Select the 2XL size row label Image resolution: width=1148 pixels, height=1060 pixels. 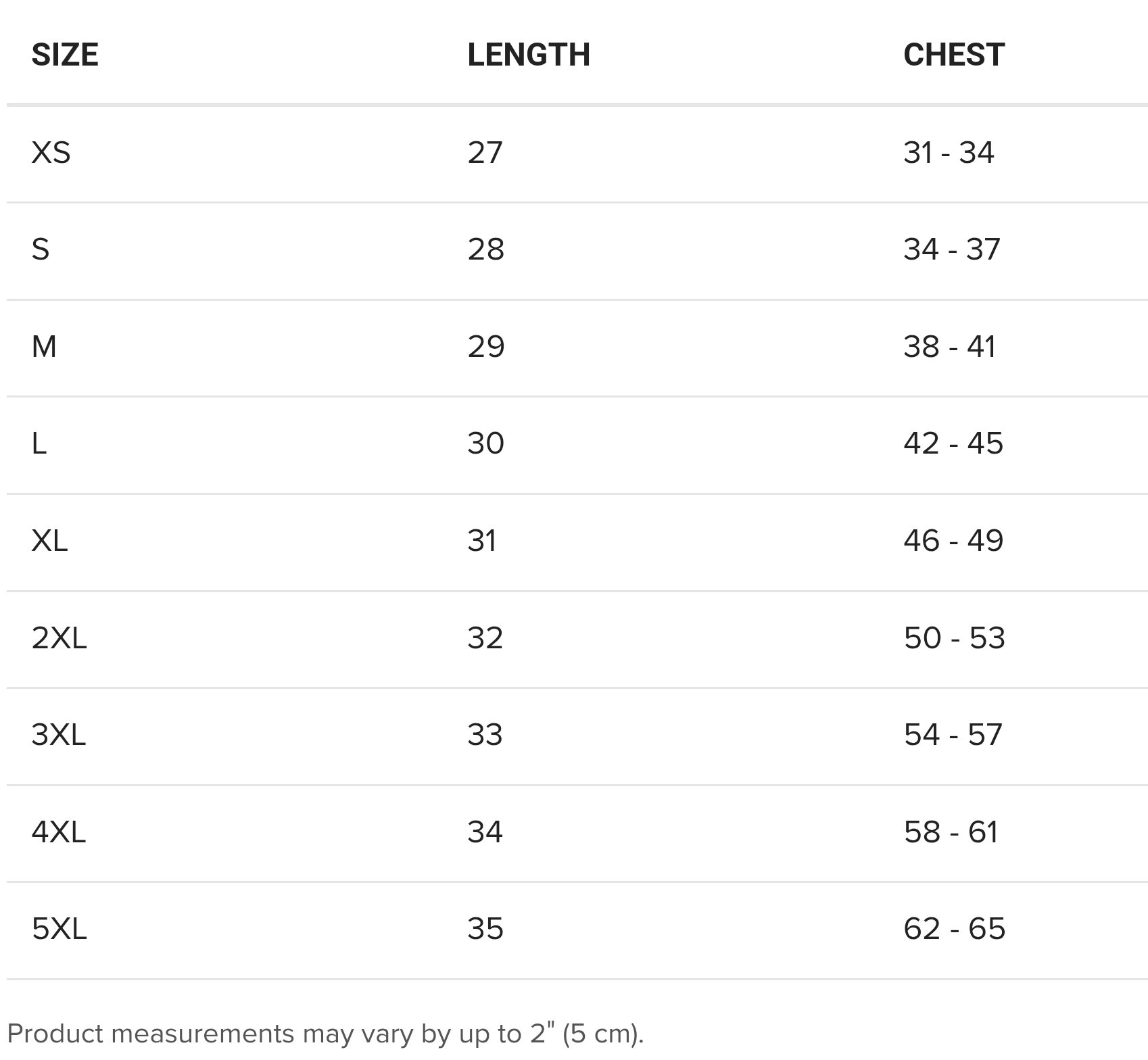click(59, 638)
